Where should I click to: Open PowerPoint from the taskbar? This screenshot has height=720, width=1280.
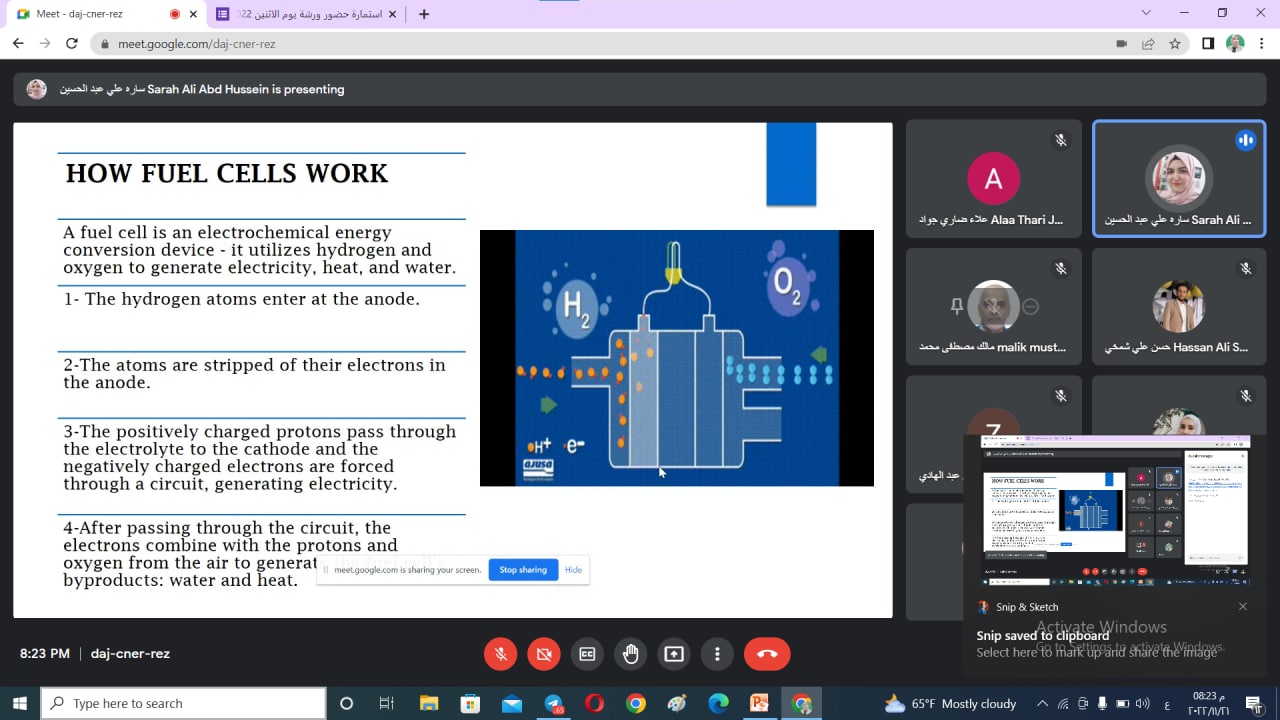pos(759,704)
